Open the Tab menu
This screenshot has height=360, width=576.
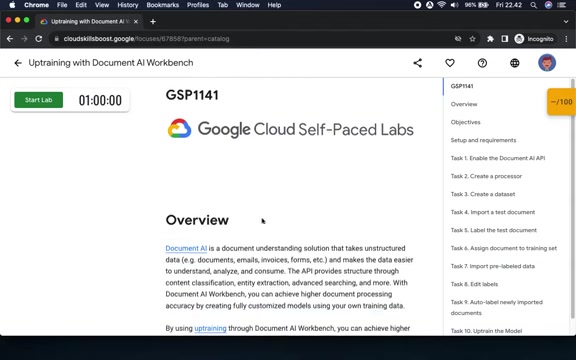pos(223,5)
